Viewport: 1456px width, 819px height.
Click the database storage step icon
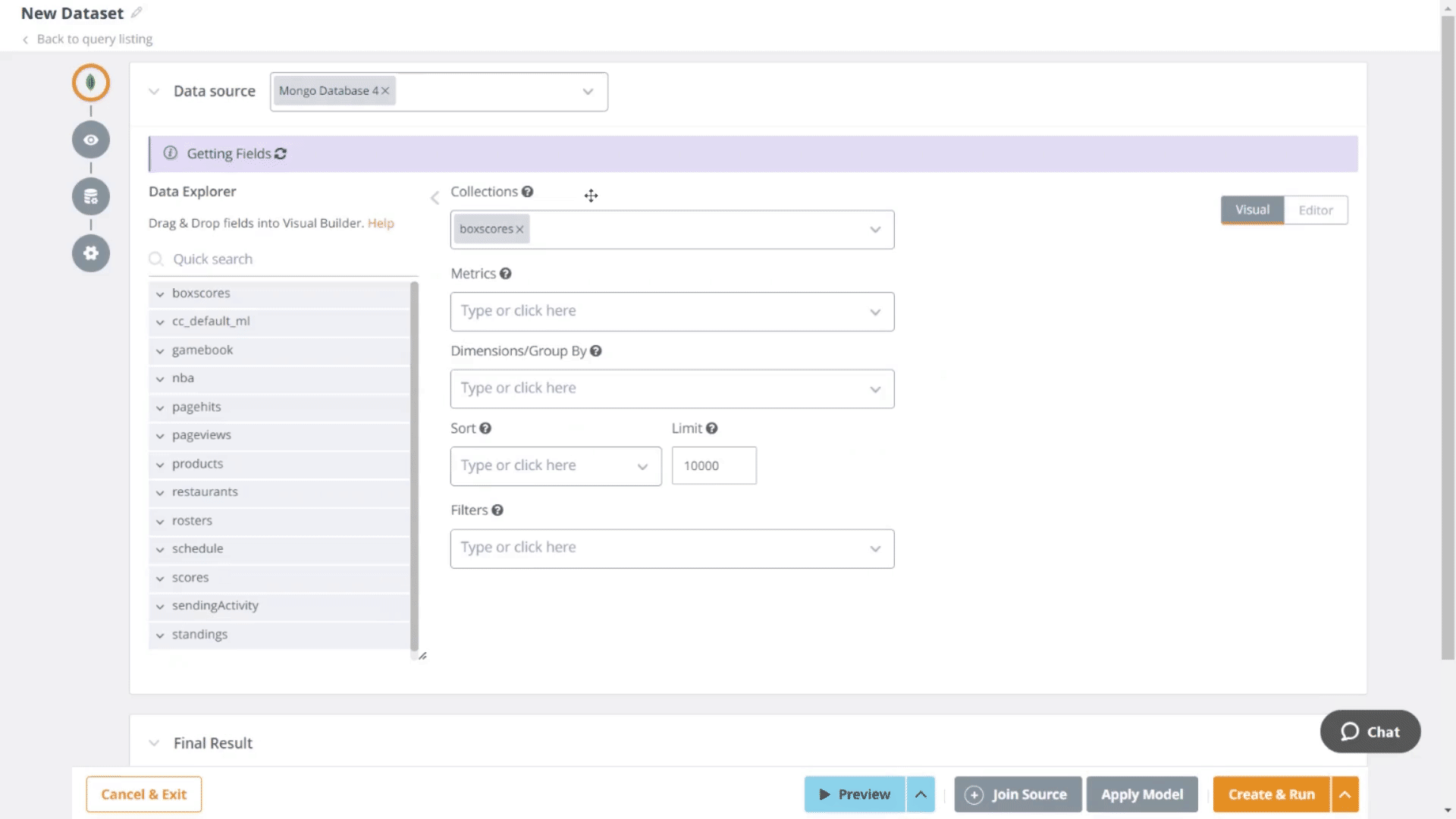click(91, 196)
